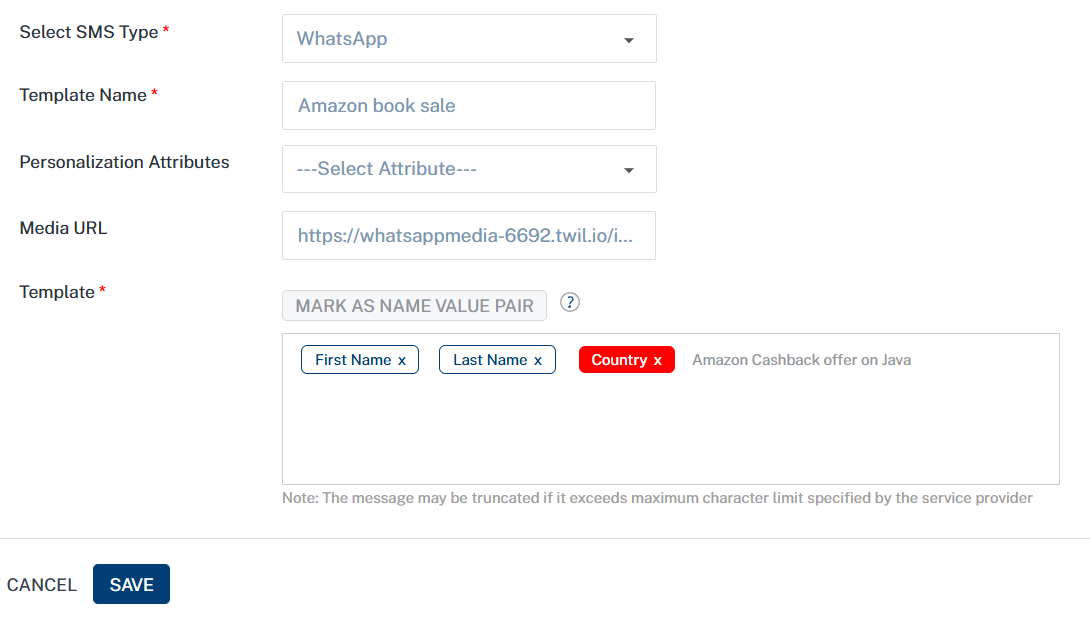
Task: Click the WhatsApp dropdown arrow
Action: [x=629, y=40]
